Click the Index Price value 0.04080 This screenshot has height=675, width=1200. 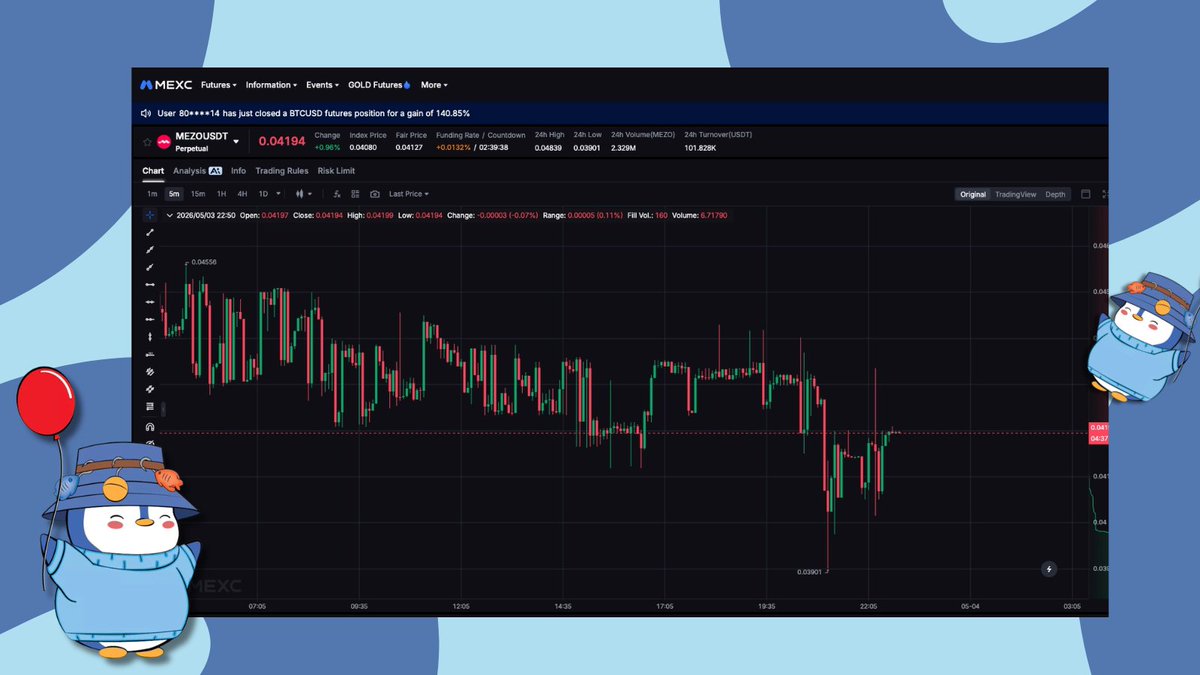[x=363, y=148]
